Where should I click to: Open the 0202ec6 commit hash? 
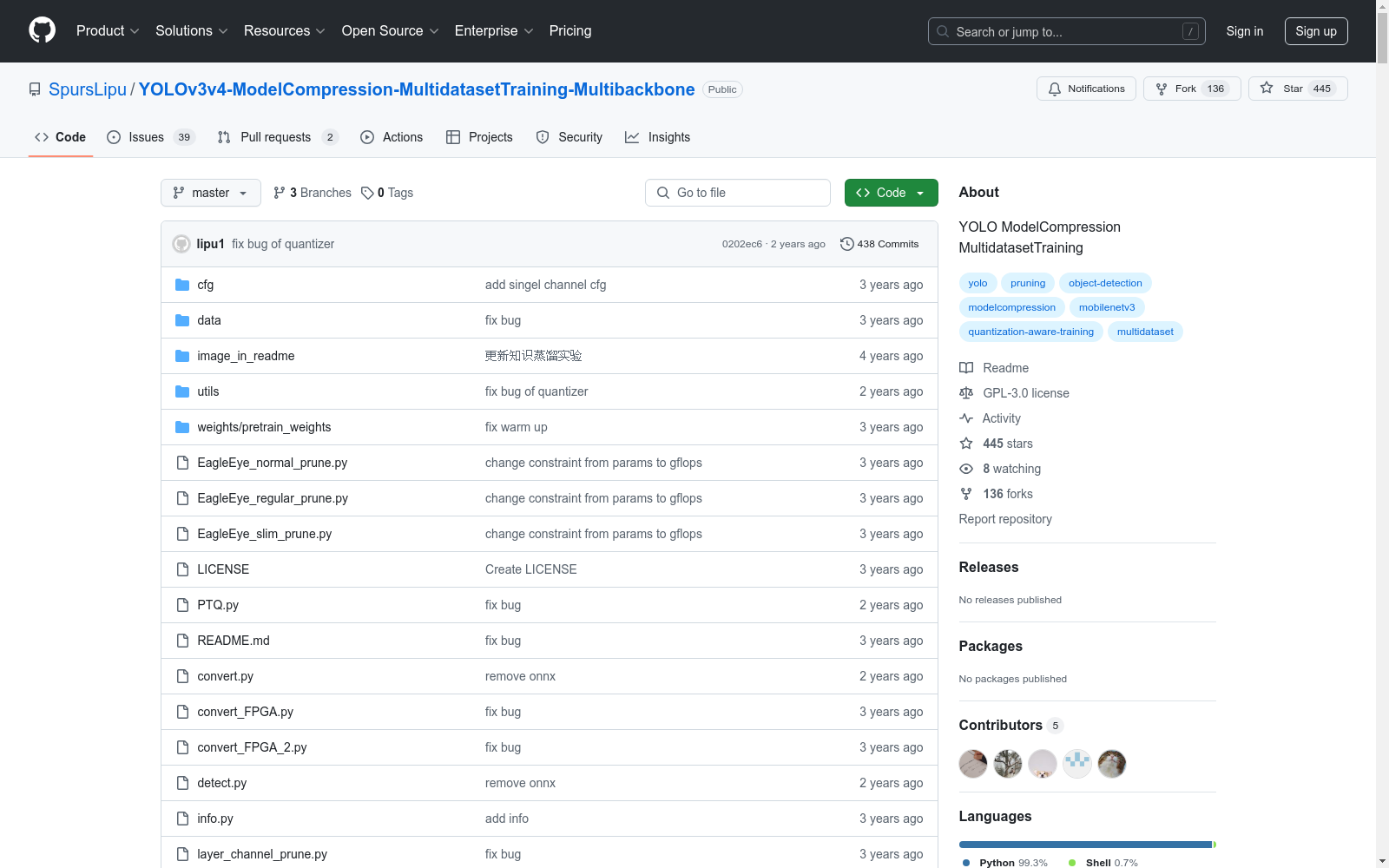[x=741, y=244]
